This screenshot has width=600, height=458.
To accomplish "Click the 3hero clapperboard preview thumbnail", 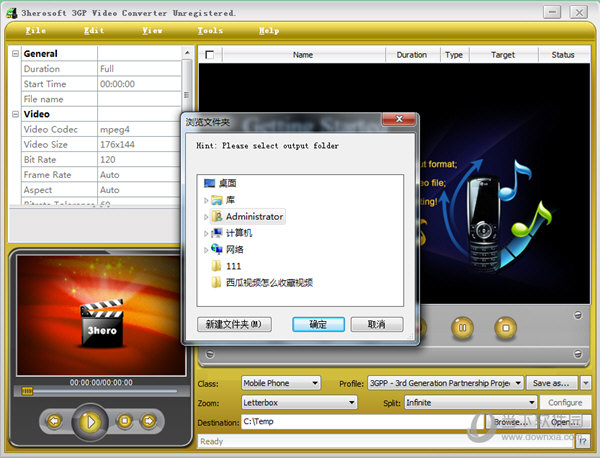I will point(102,324).
